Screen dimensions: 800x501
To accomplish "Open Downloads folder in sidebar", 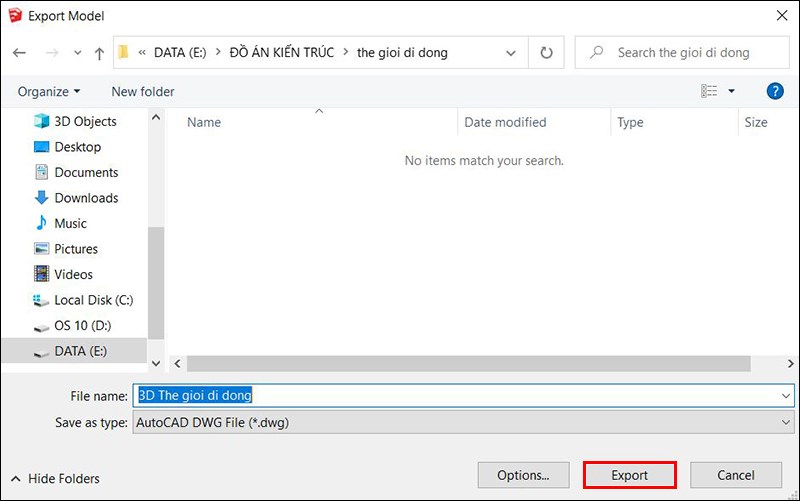I will 86,198.
